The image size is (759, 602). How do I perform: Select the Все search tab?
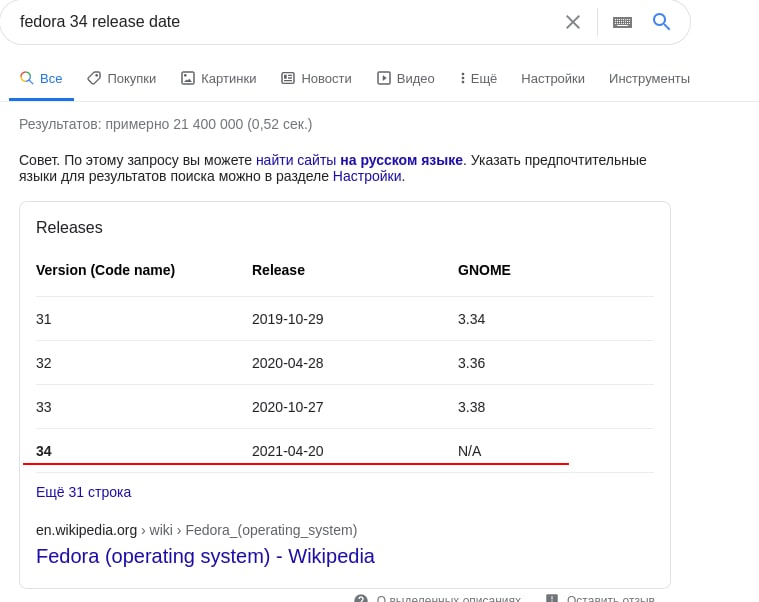pos(41,78)
